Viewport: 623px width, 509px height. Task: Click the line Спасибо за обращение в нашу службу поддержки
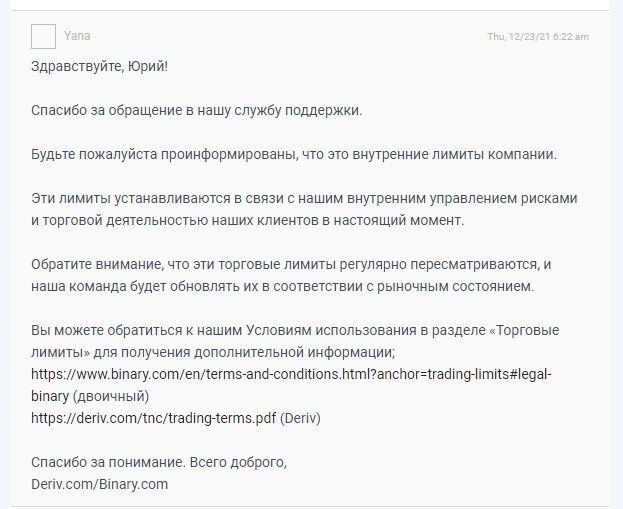tap(197, 110)
